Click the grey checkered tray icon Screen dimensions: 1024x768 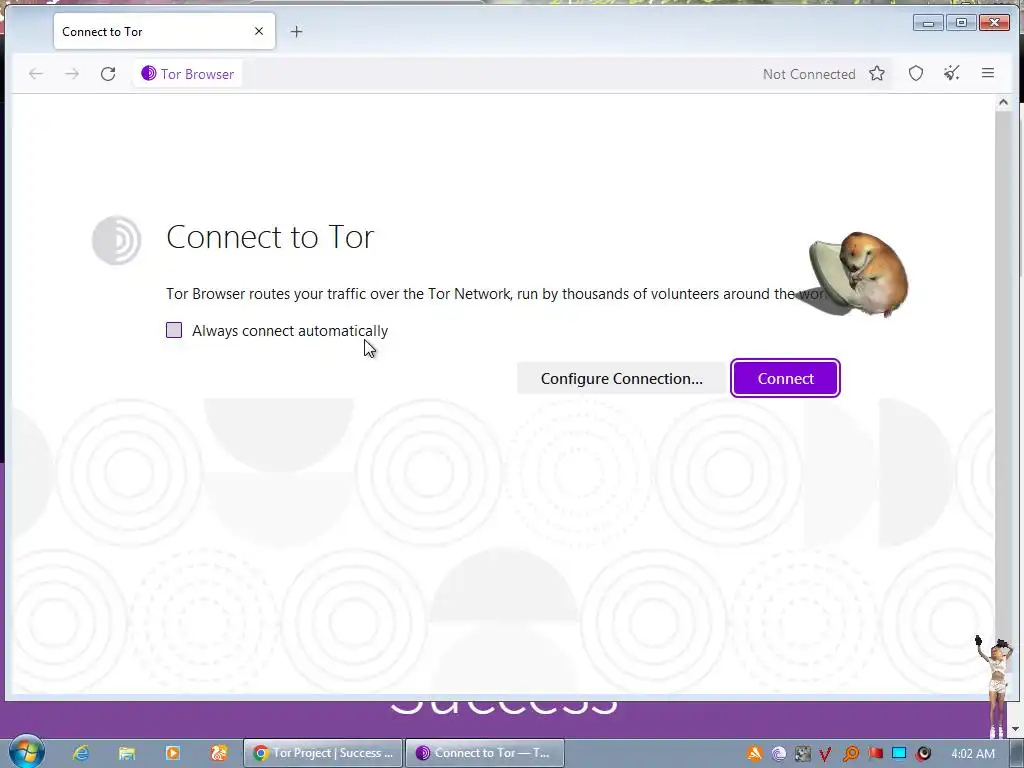click(803, 754)
